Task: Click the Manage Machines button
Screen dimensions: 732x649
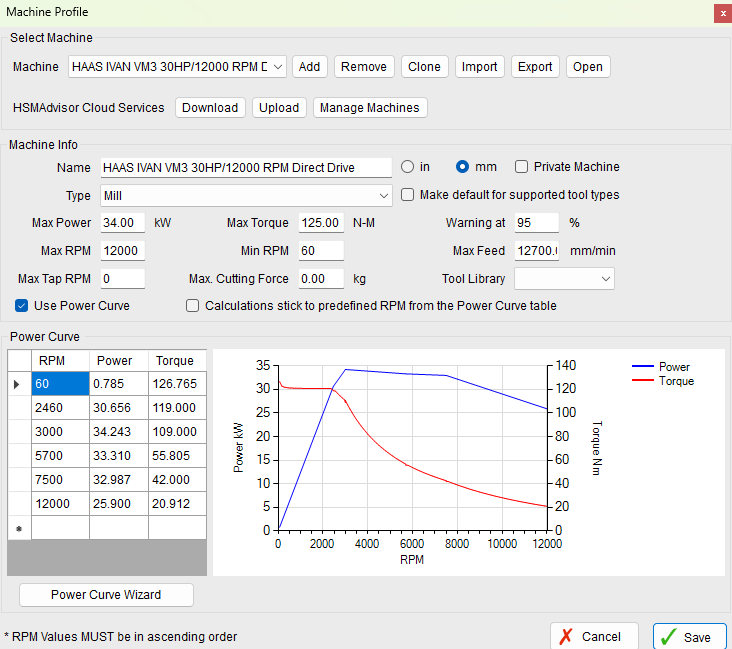Action: [x=370, y=108]
